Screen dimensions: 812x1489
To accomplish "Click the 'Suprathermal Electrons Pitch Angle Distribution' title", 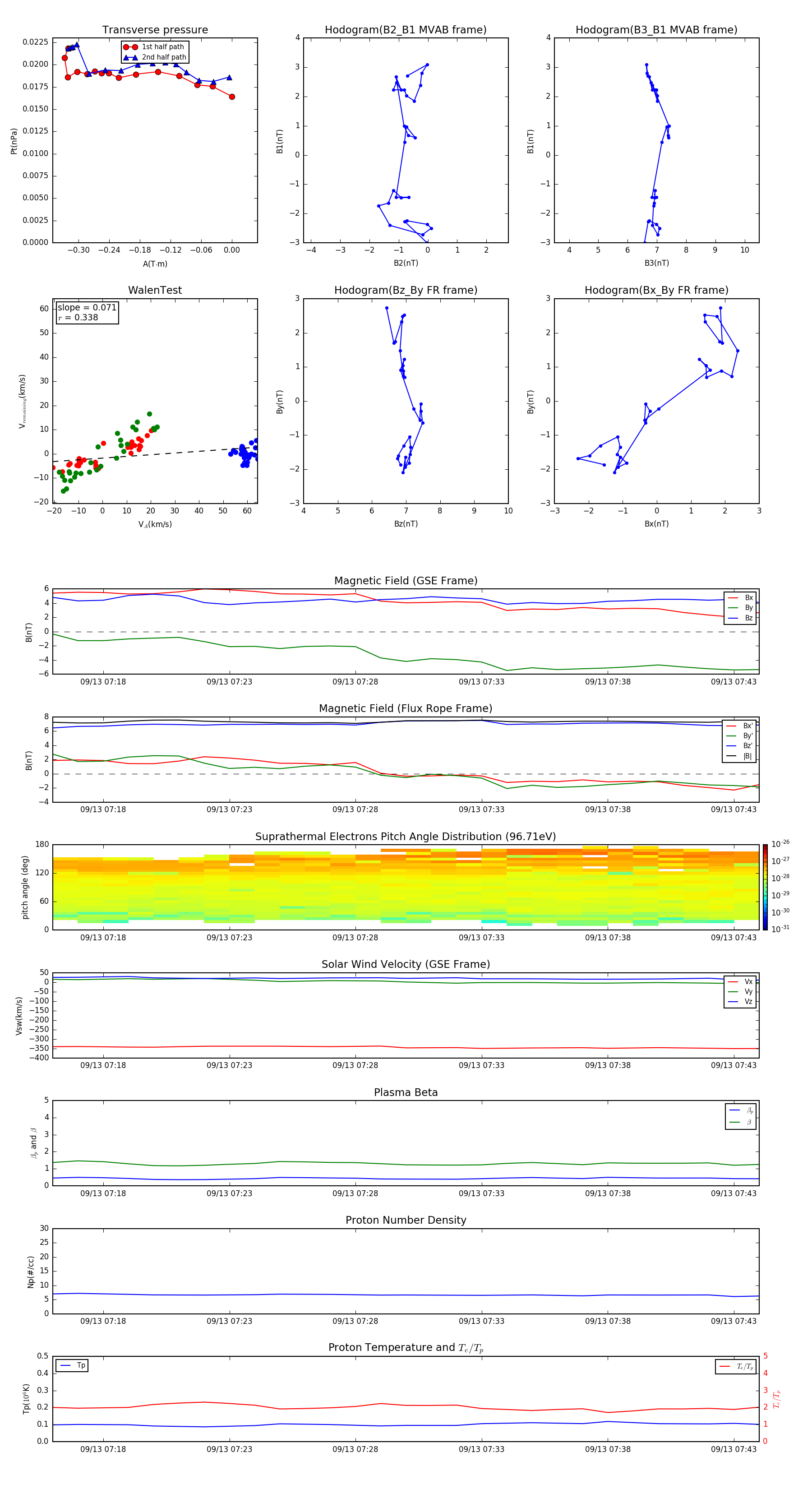I will tap(406, 837).
